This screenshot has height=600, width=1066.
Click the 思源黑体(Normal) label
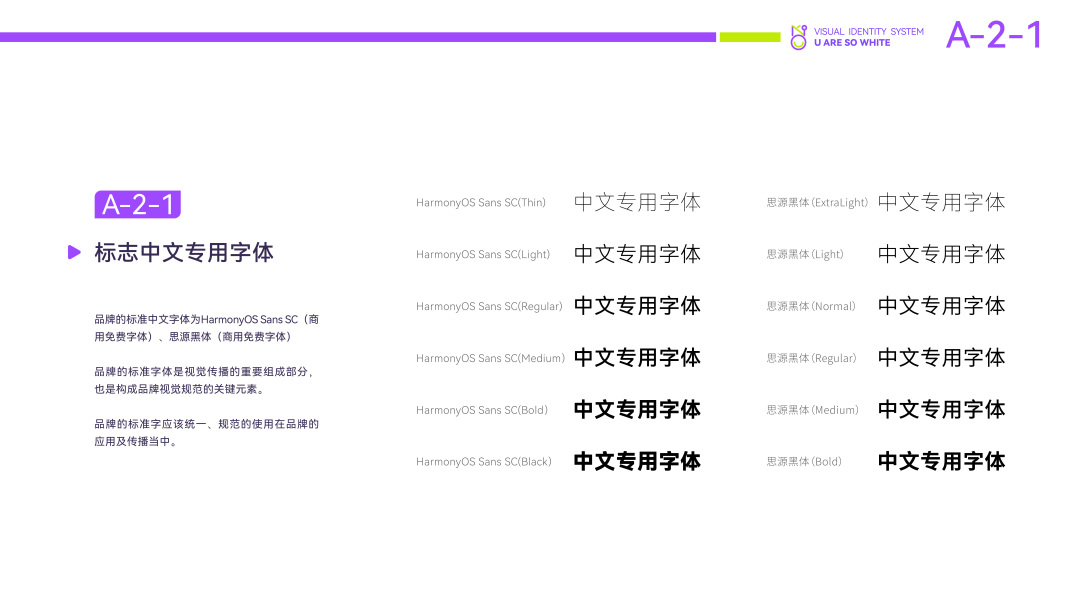click(x=811, y=306)
